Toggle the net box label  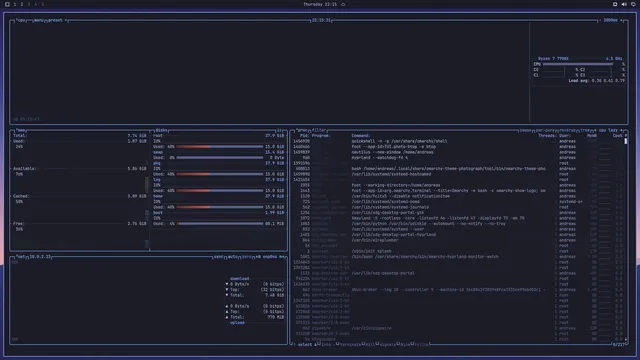point(20,257)
